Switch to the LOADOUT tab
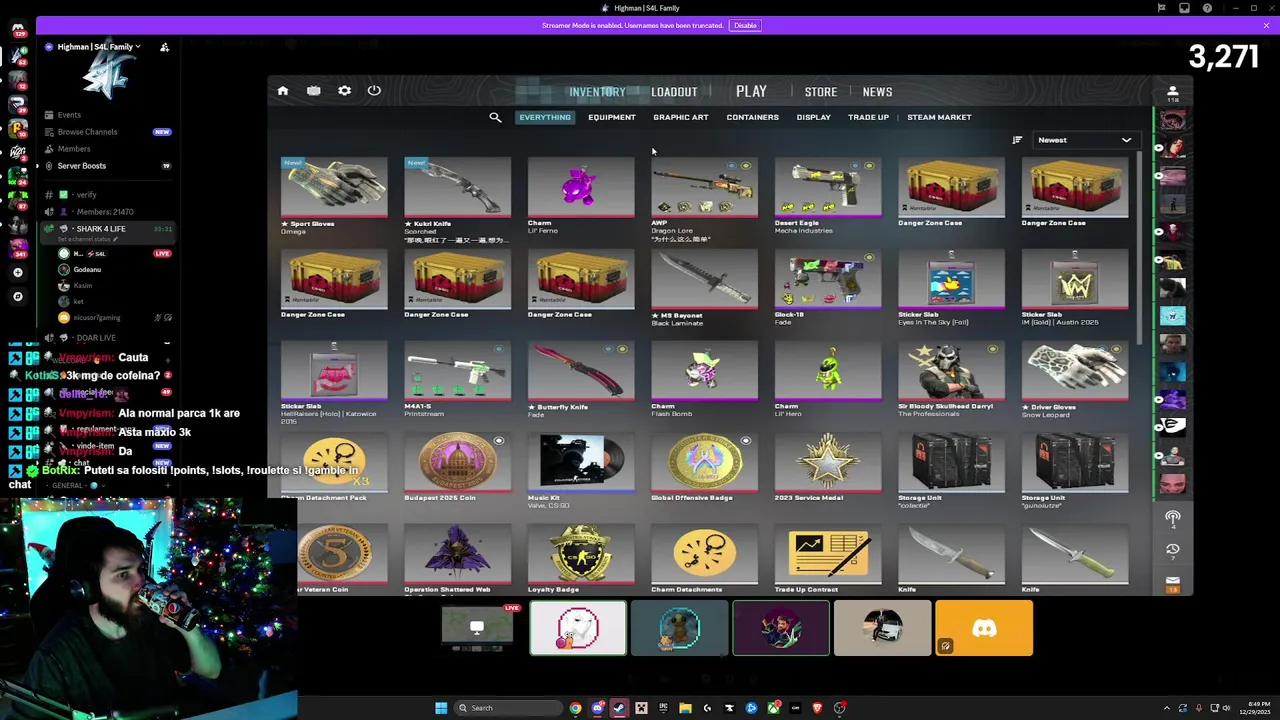The width and height of the screenshot is (1280, 720). pyautogui.click(x=674, y=92)
